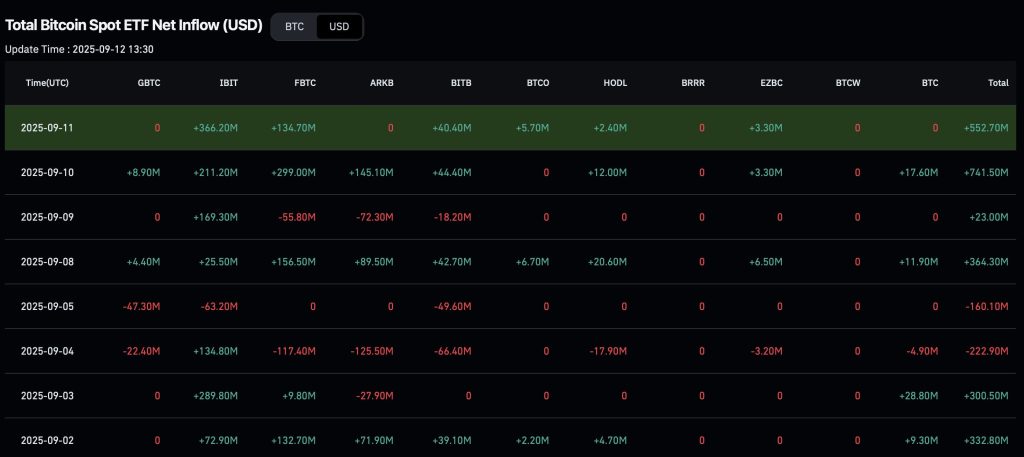
Task: Click the HODL column header
Action: point(615,83)
